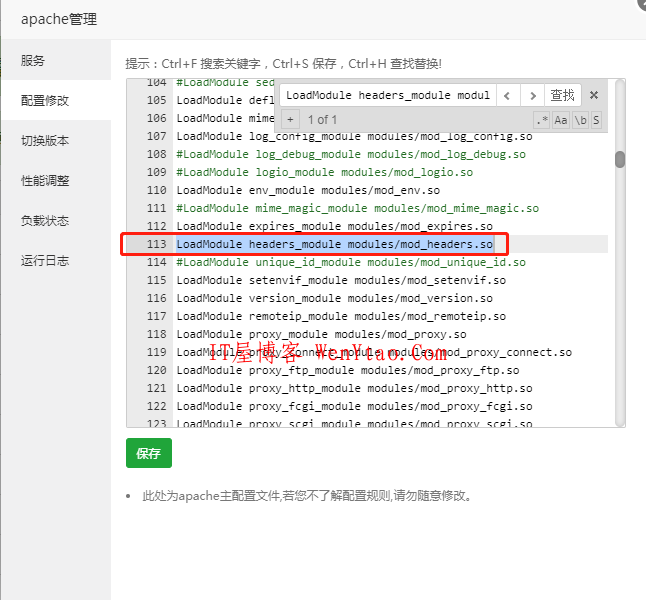Click the '1 of 1' match counter

tap(322, 120)
